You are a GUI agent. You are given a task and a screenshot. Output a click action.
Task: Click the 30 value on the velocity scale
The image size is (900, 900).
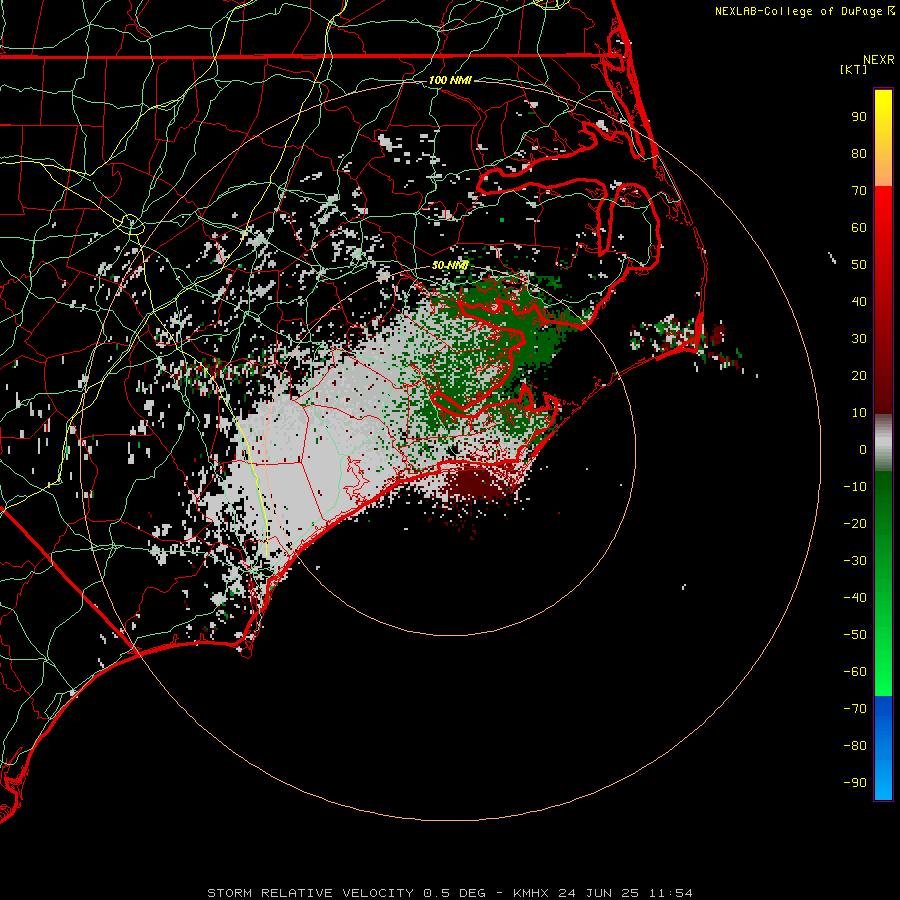tap(859, 339)
